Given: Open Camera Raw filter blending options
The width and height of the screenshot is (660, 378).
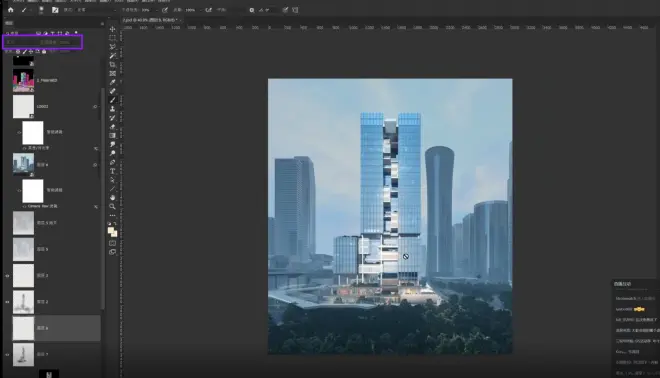Looking at the screenshot, I should tap(96, 207).
